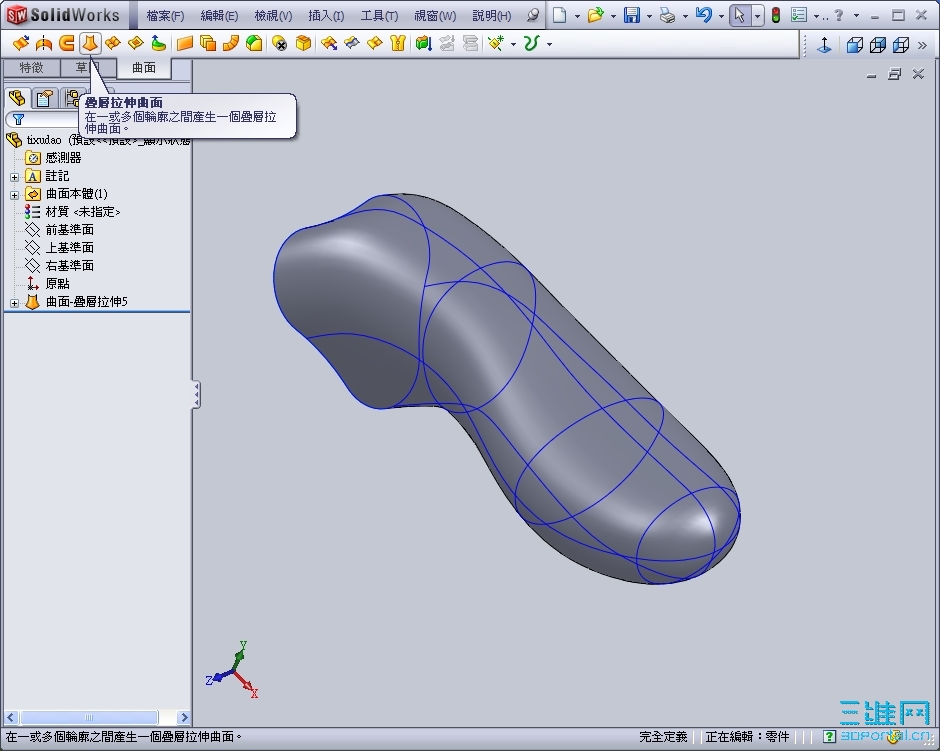
Task: Open the Print dropdown arrow
Action: [685, 16]
